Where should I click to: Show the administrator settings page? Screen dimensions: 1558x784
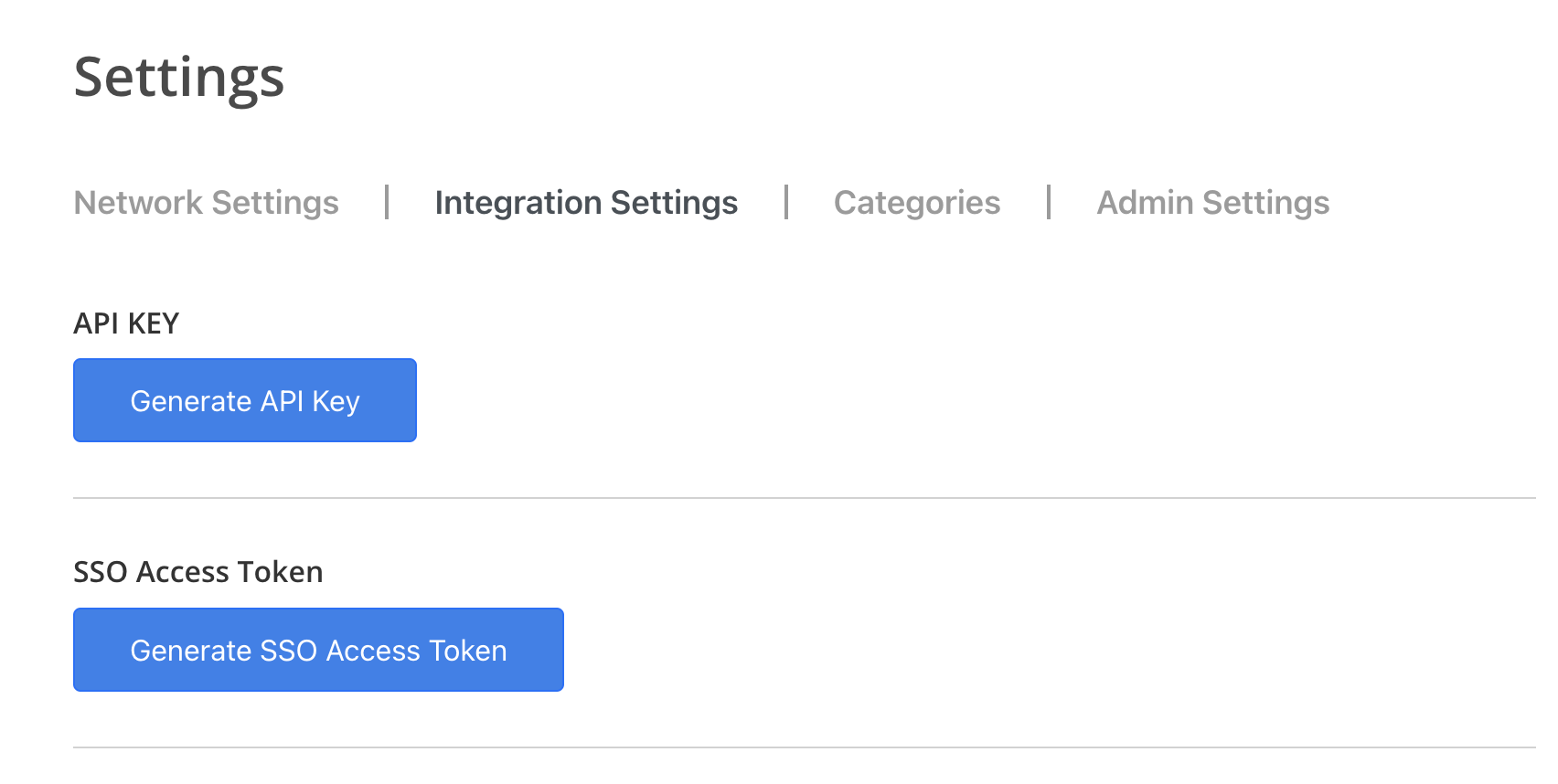click(x=1213, y=203)
